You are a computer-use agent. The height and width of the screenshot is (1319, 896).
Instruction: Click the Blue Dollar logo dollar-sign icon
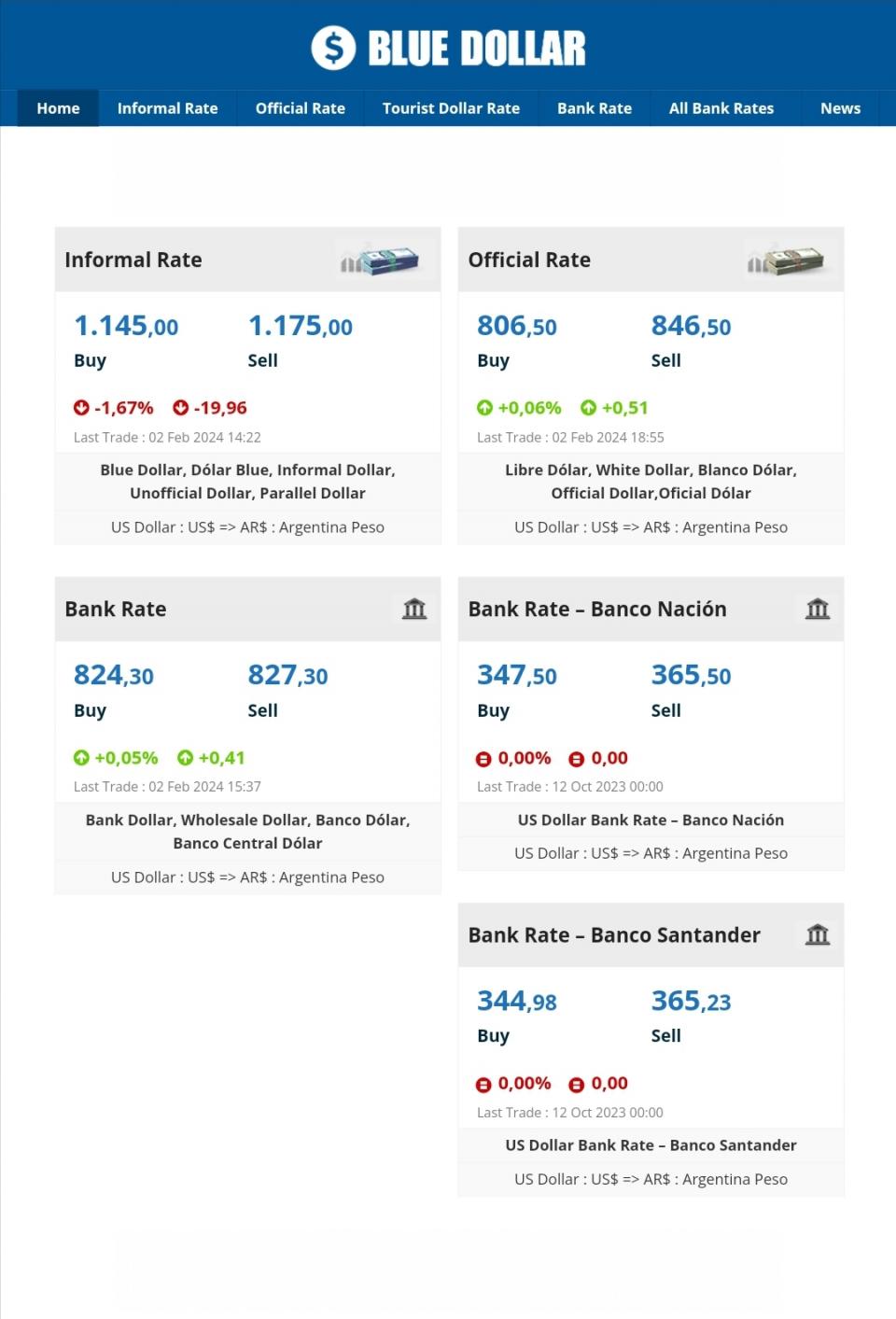(333, 49)
